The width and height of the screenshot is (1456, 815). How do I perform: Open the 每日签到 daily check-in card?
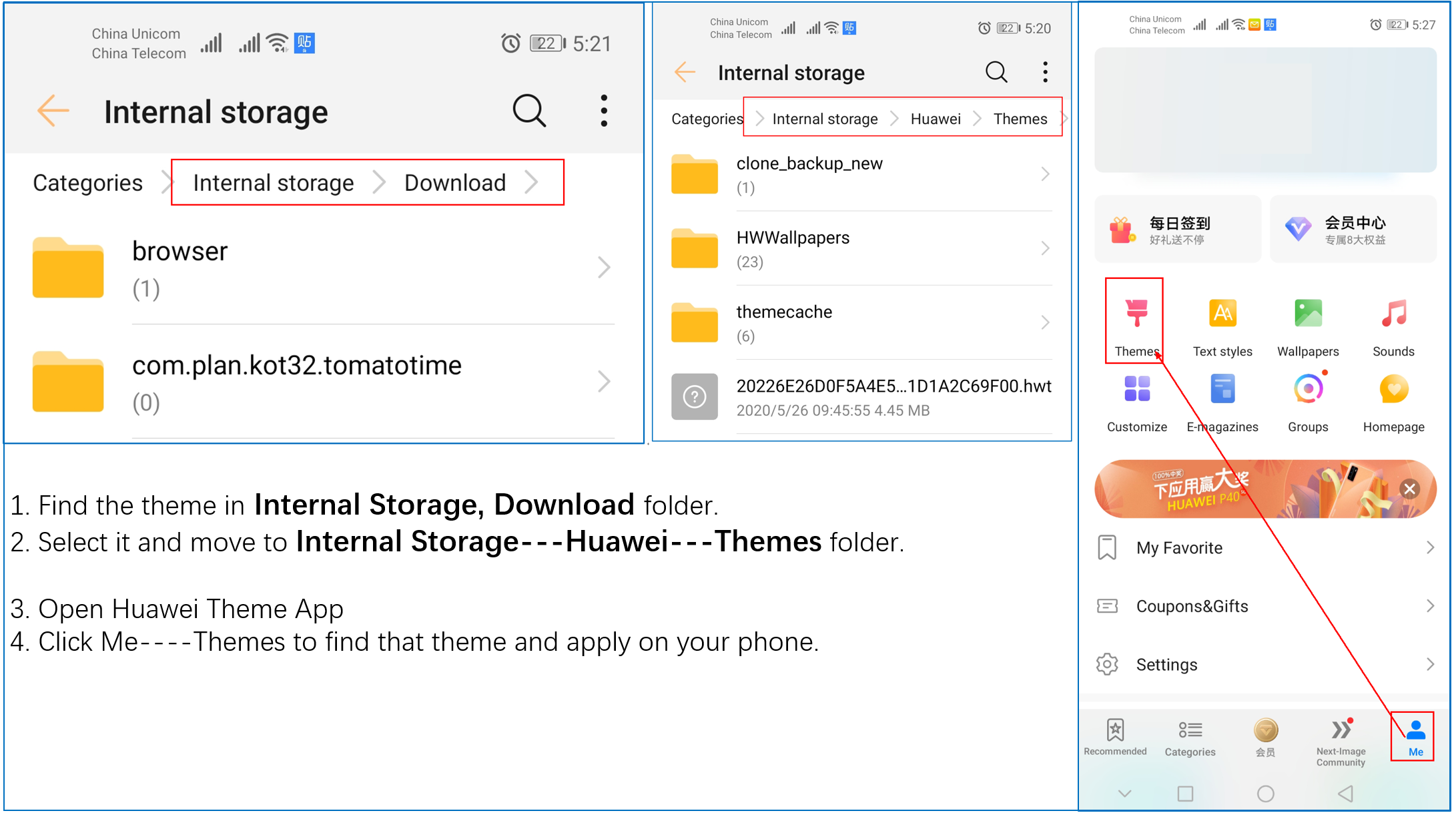click(1177, 229)
